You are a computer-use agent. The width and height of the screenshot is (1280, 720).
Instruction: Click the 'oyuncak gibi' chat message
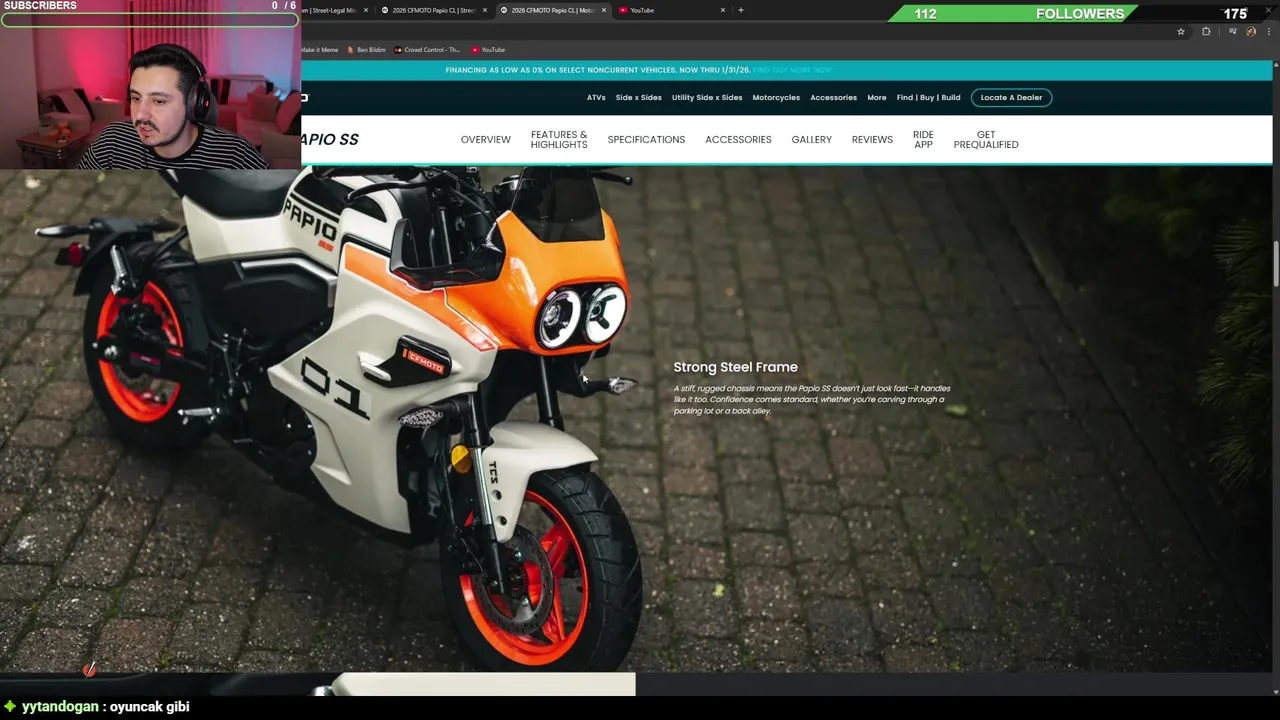tap(149, 706)
